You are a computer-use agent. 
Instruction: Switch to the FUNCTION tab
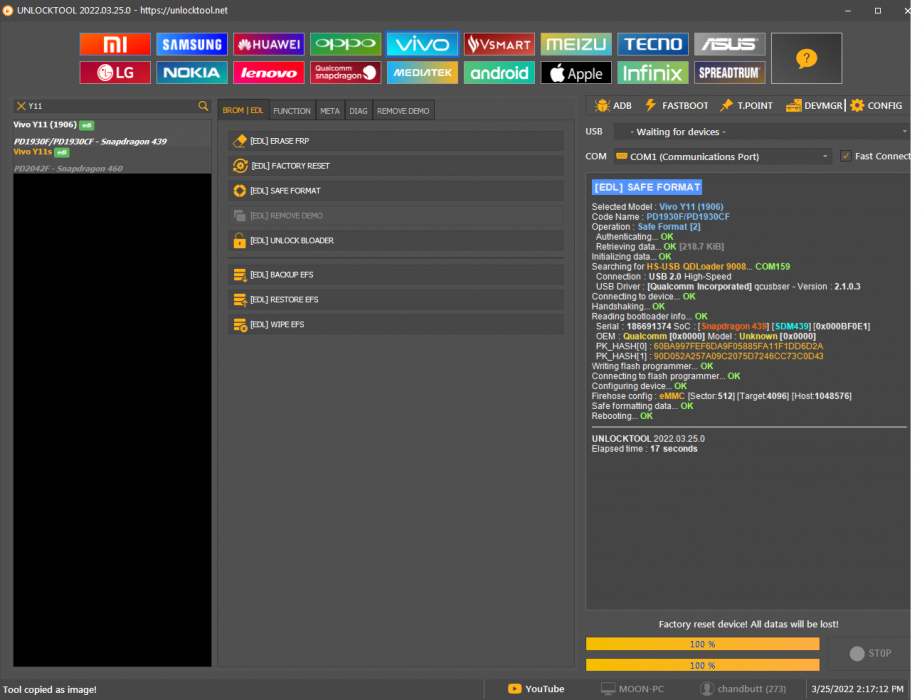point(292,111)
